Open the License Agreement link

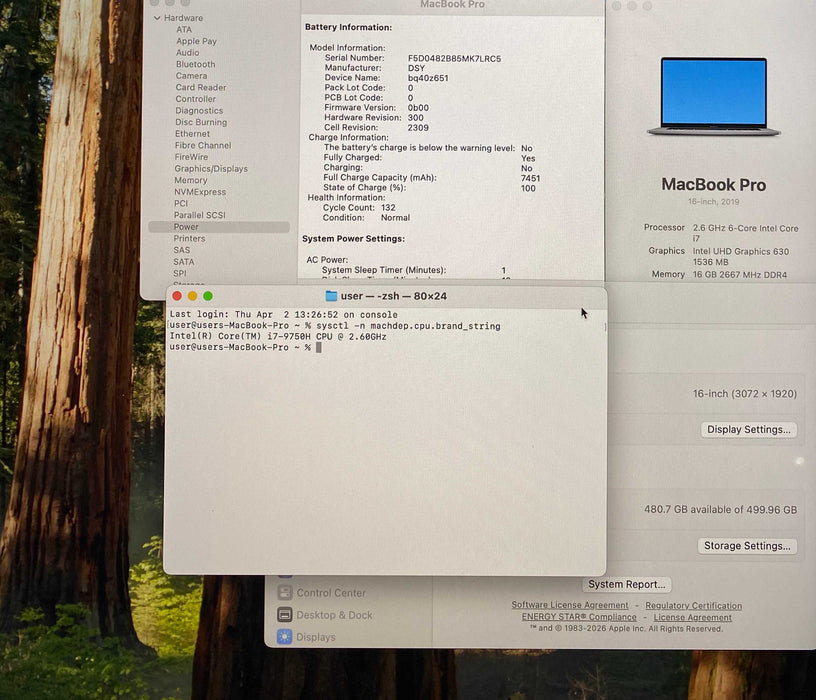(692, 618)
